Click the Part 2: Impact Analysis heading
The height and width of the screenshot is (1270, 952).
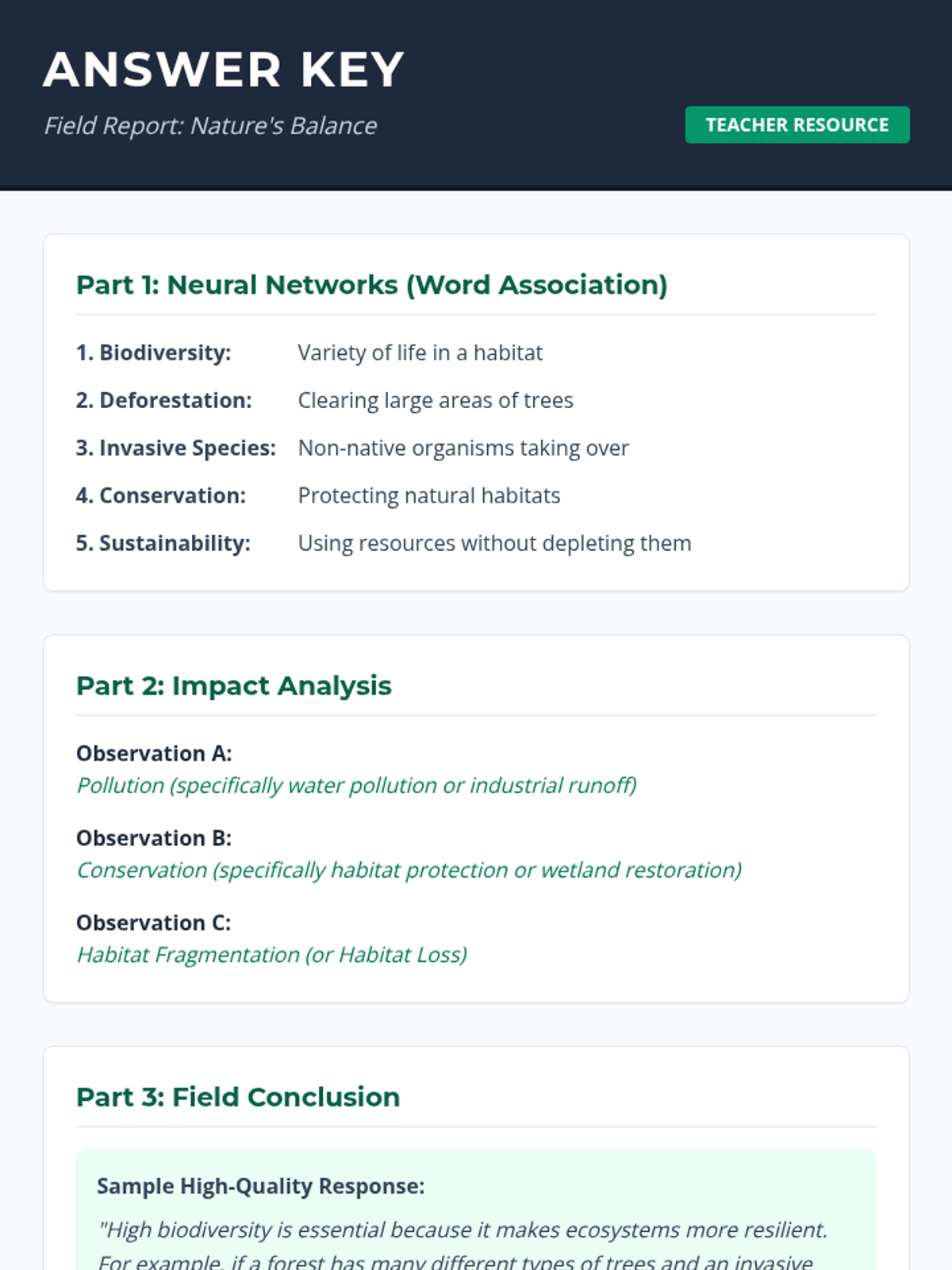coord(234,686)
